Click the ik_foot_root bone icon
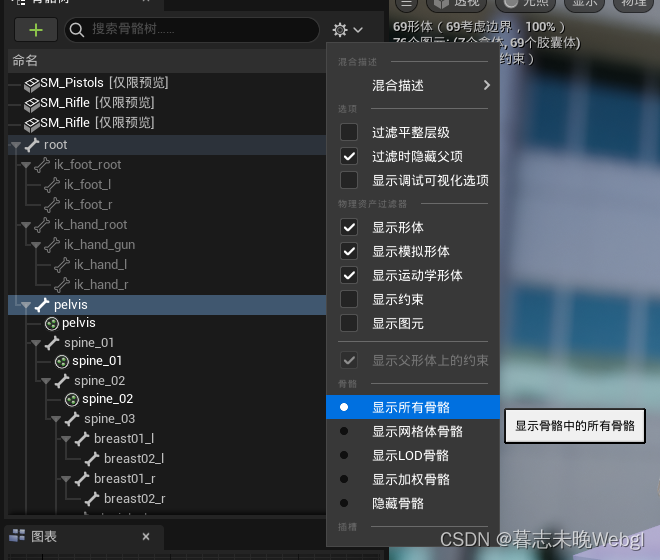The image size is (660, 560). pyautogui.click(x=42, y=165)
